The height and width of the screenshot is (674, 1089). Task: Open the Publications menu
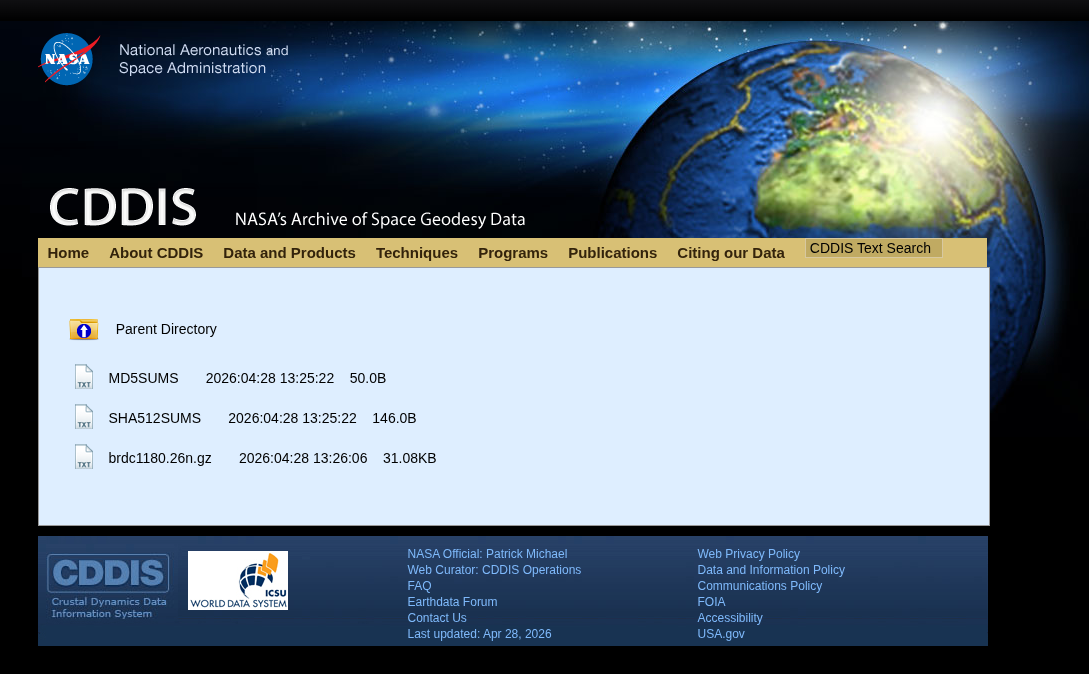tap(613, 253)
